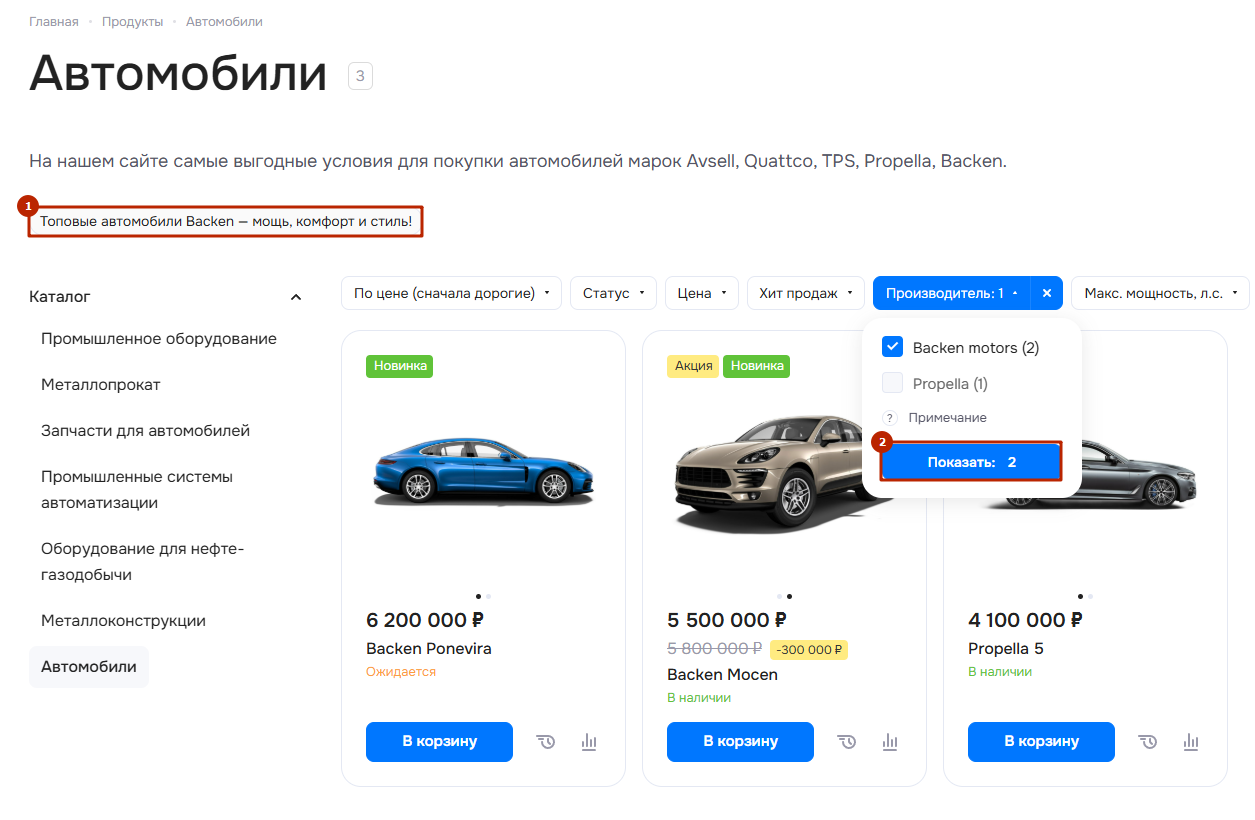
Task: Click the history icon on Backen Ponevira card
Action: [x=546, y=741]
